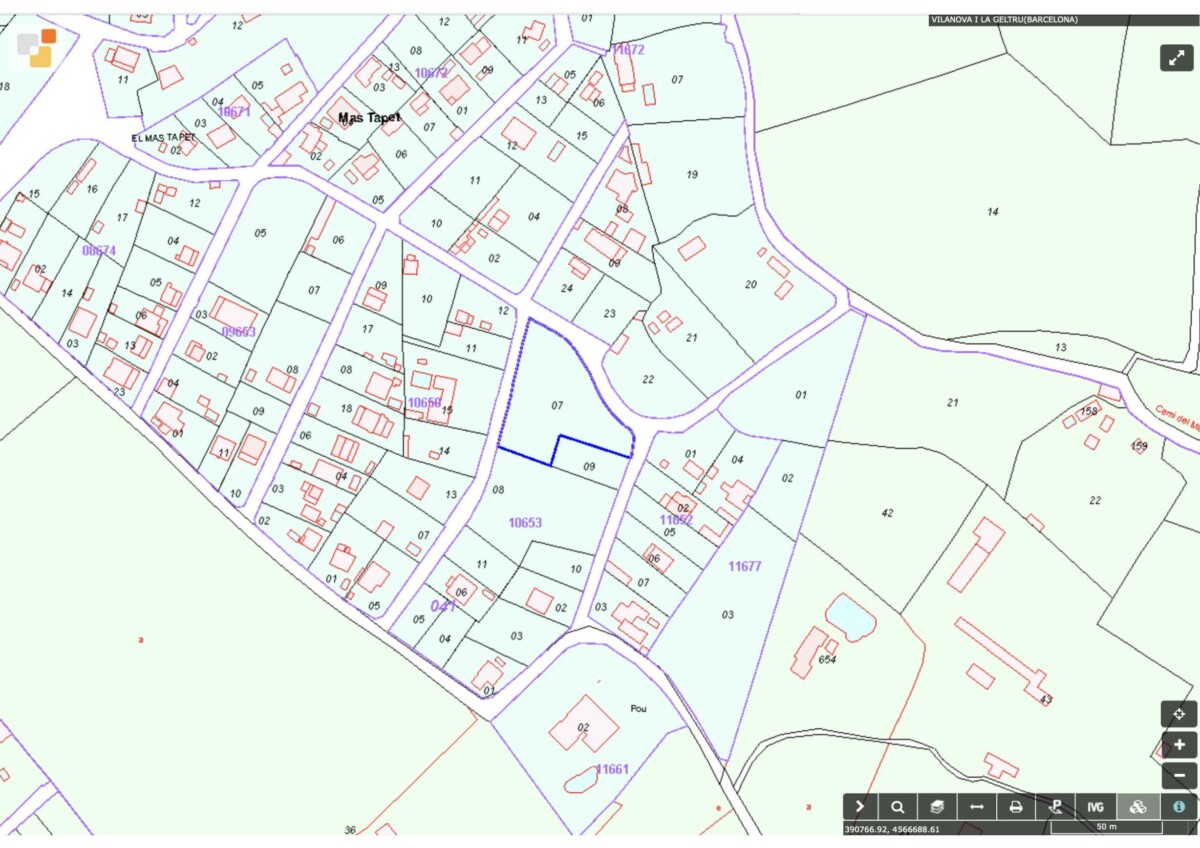Screen dimensions: 1200x848
Task: Click the printer icon to print map
Action: pos(1016,807)
